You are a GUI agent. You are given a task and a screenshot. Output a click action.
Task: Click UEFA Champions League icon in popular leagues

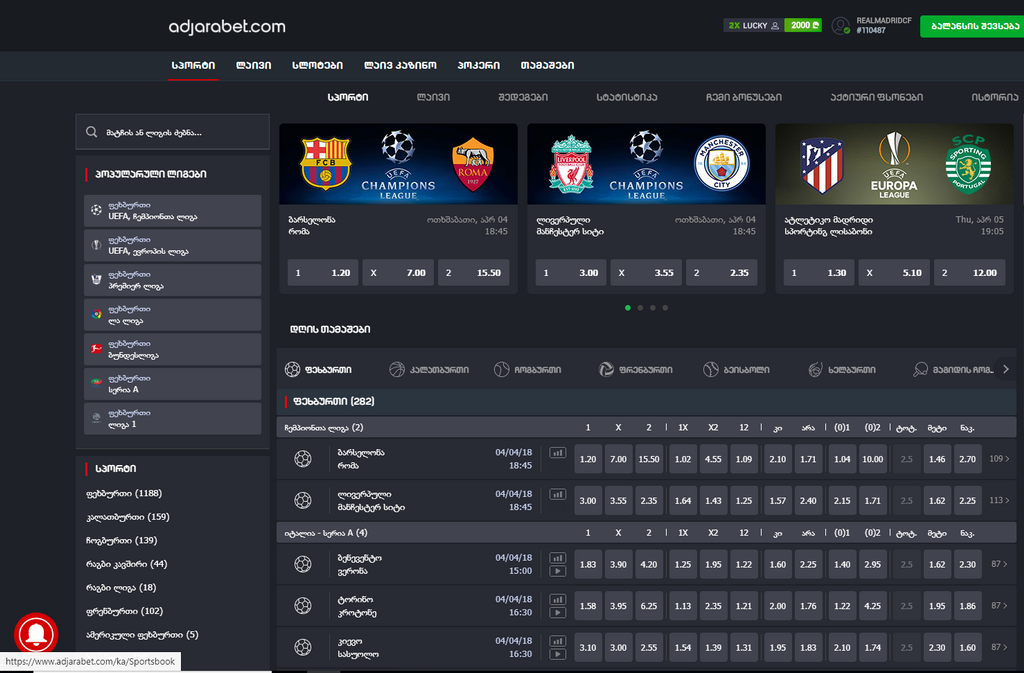(96, 211)
